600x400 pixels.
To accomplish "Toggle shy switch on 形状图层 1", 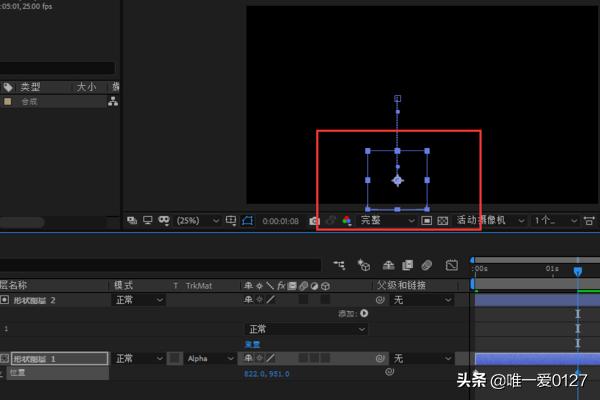I will pyautogui.click(x=248, y=358).
